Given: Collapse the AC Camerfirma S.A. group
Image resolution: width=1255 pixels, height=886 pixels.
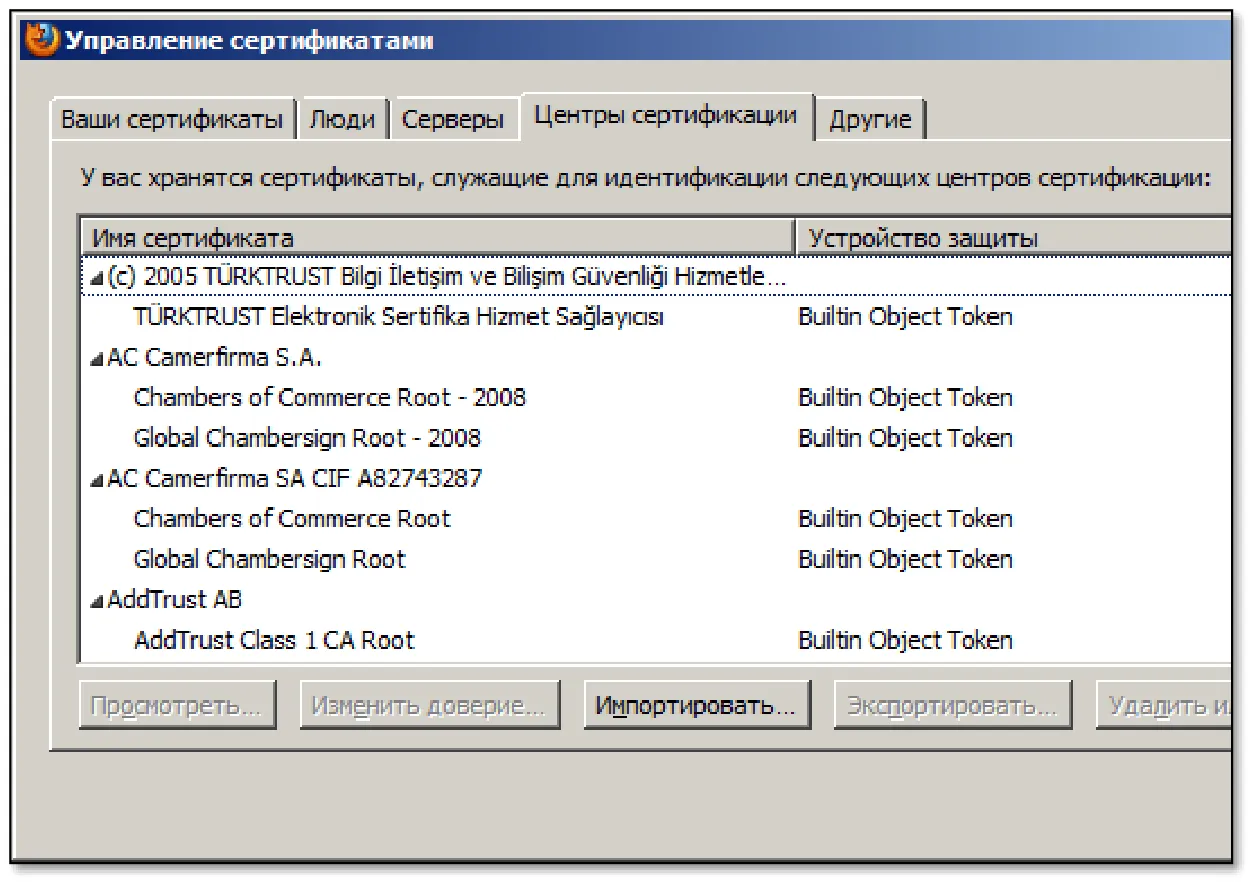Looking at the screenshot, I should [97, 359].
